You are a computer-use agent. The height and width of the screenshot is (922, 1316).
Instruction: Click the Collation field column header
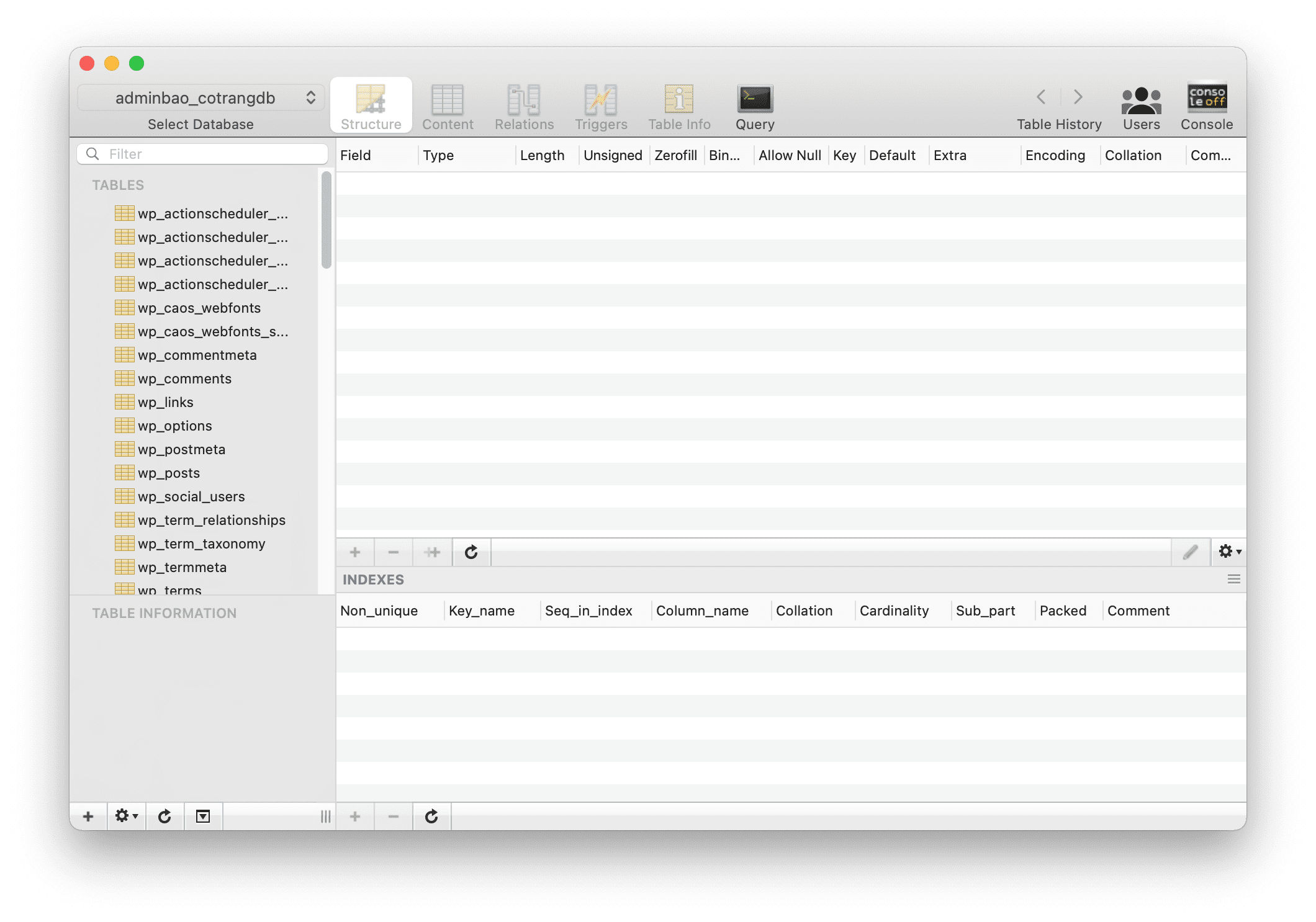pyautogui.click(x=1143, y=155)
